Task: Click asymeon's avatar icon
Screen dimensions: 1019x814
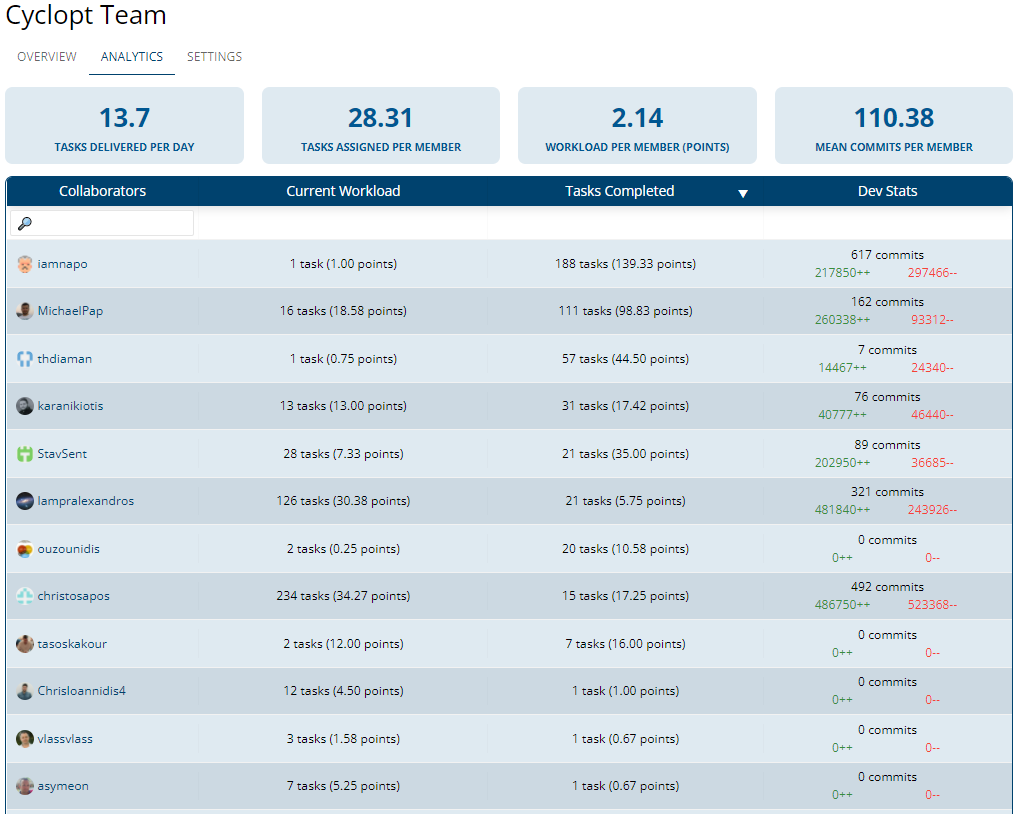Action: [25, 785]
